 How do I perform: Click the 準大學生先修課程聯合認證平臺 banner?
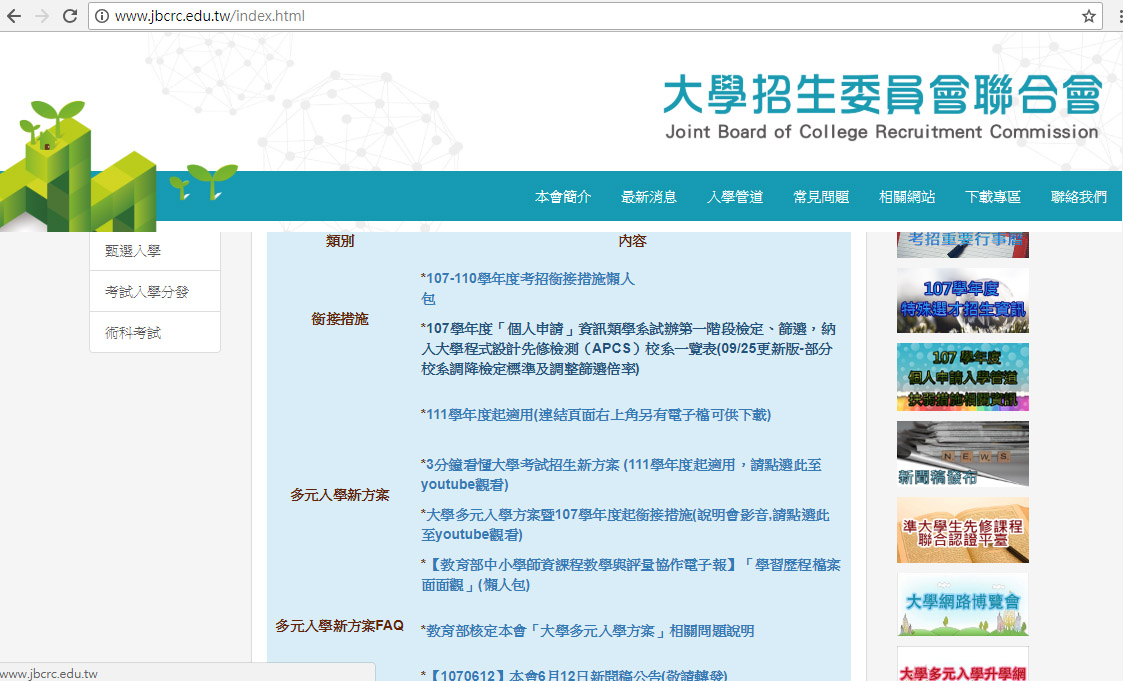962,530
